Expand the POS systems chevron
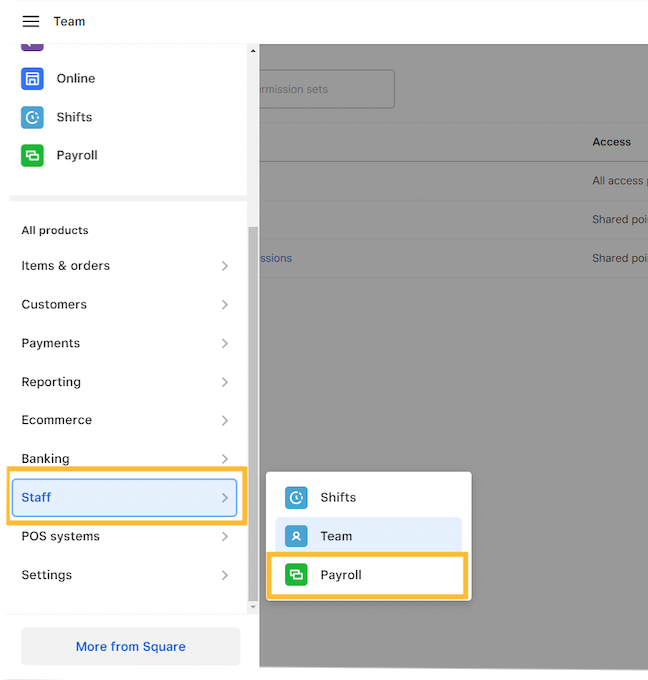The height and width of the screenshot is (680, 648). (225, 536)
